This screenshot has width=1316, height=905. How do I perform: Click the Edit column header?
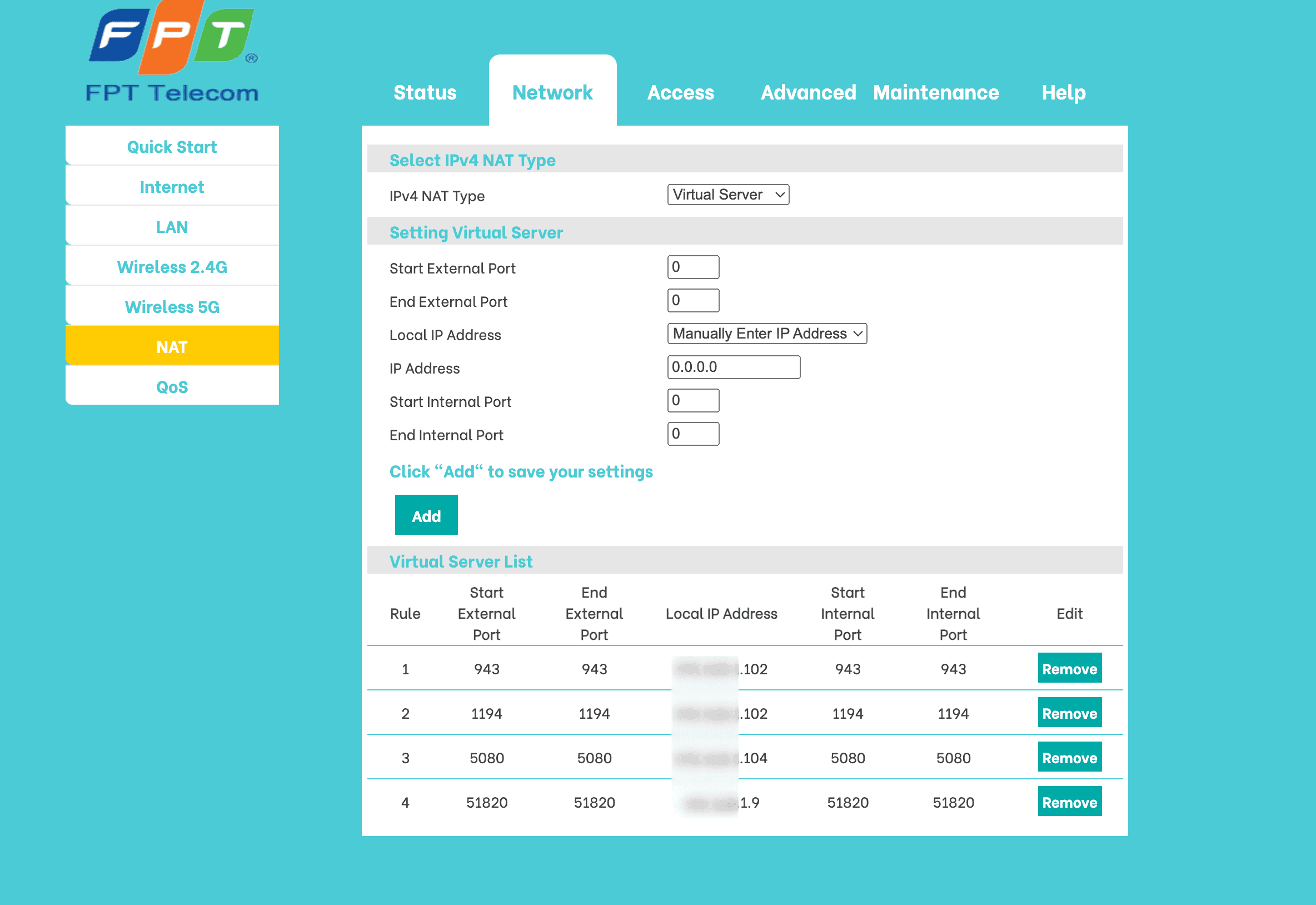(1069, 614)
